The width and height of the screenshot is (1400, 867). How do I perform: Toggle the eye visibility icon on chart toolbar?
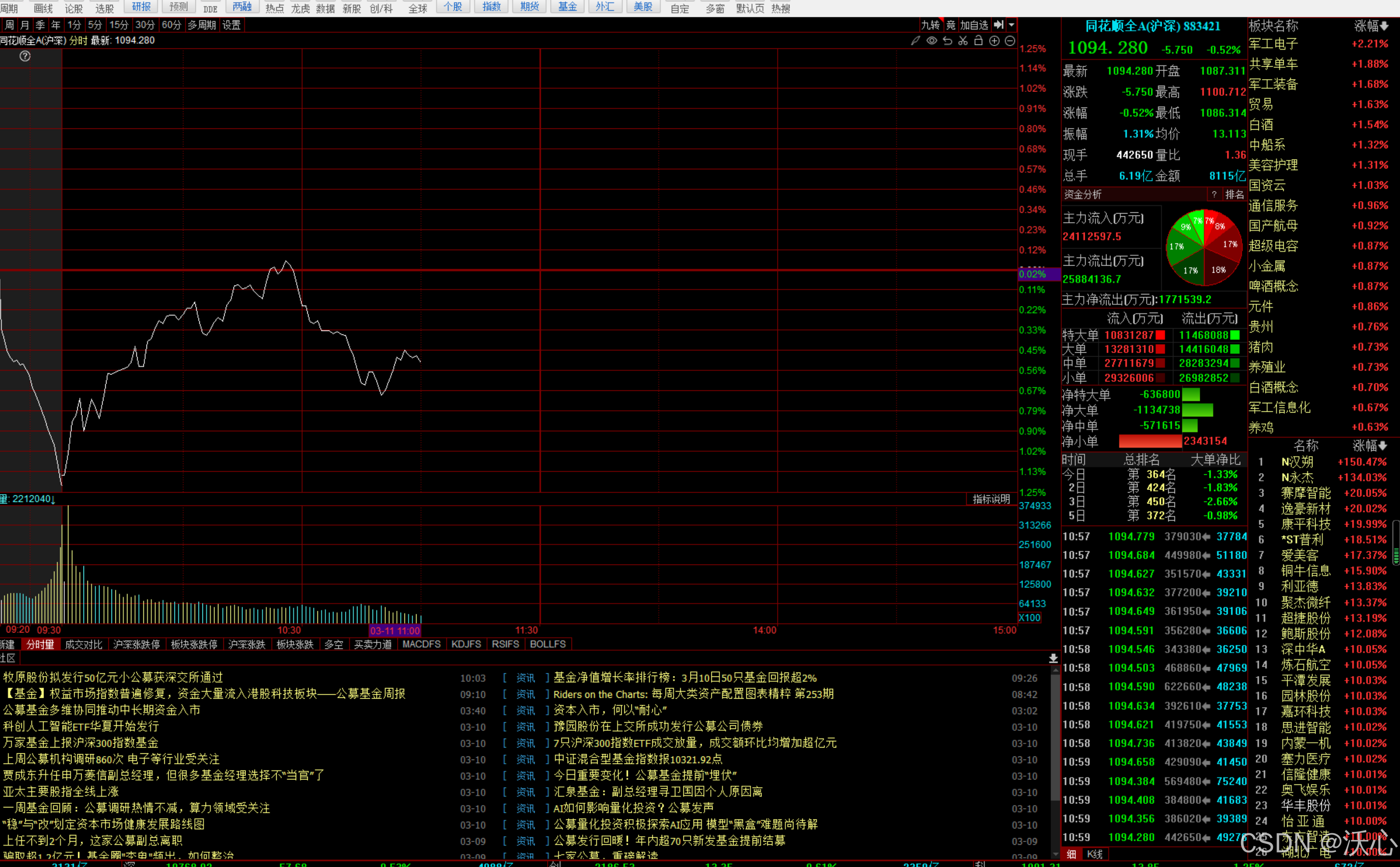932,41
